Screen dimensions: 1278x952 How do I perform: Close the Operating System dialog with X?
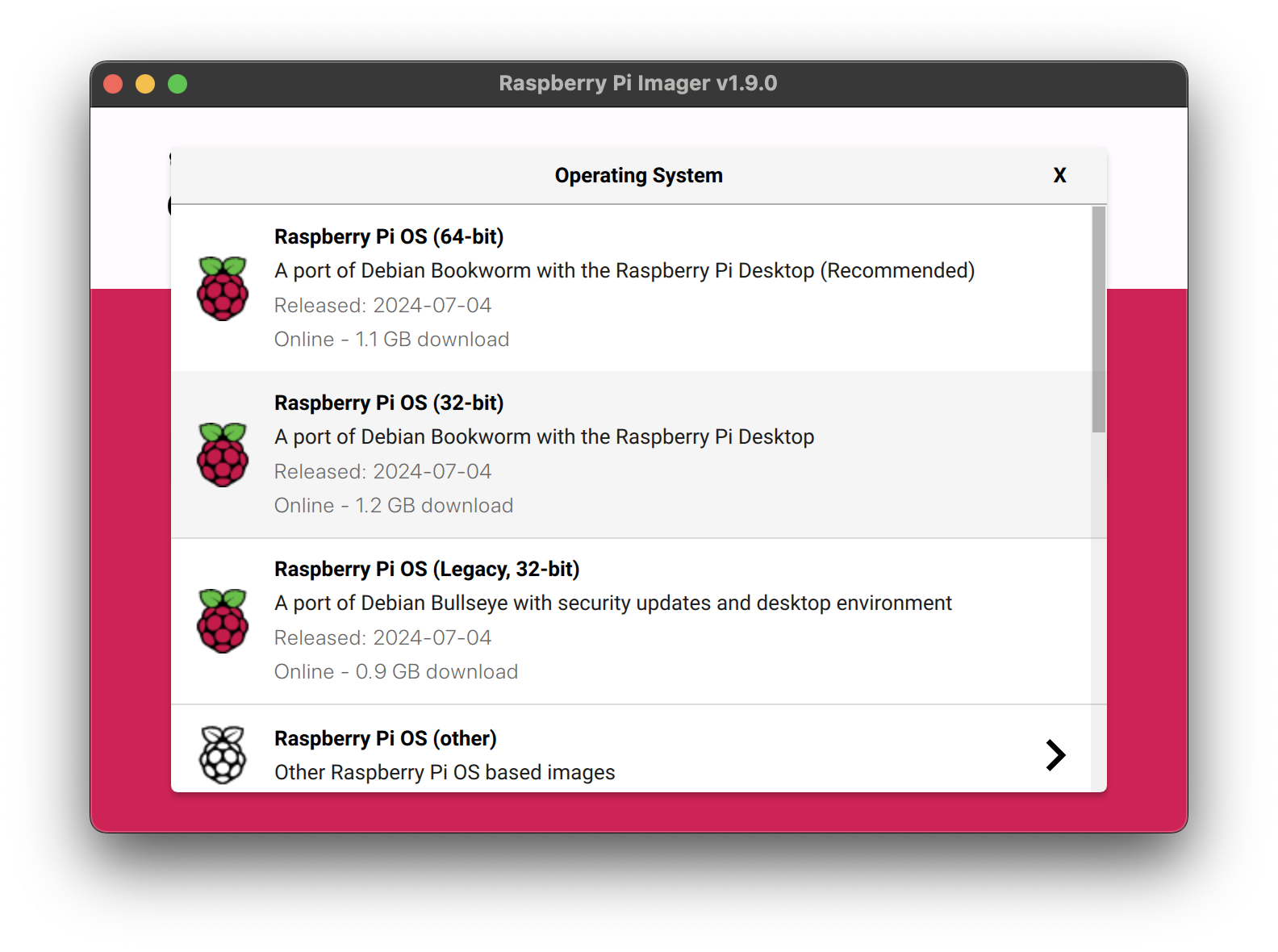[x=1059, y=175]
